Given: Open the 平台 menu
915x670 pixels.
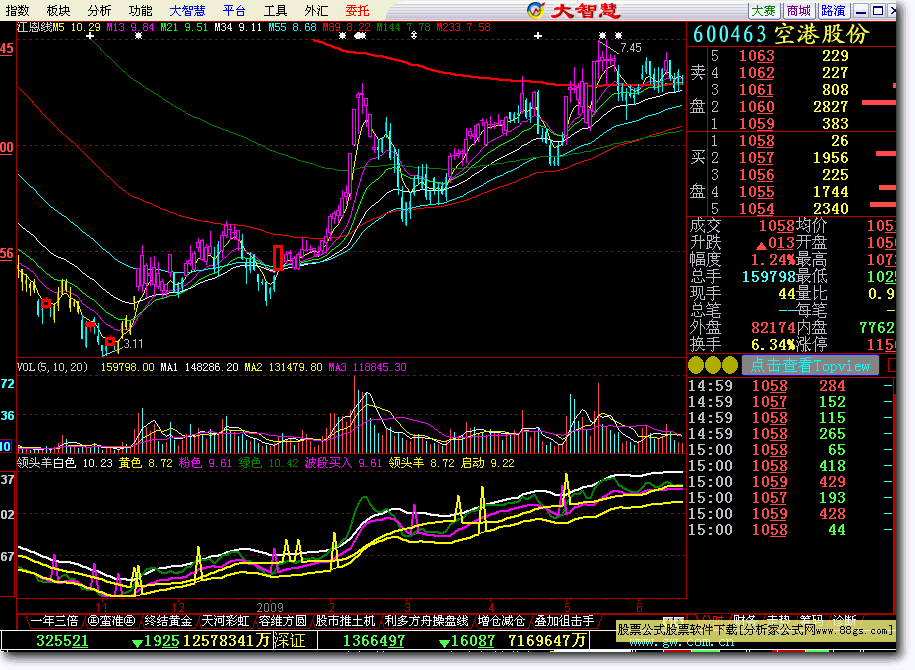Looking at the screenshot, I should pyautogui.click(x=234, y=11).
